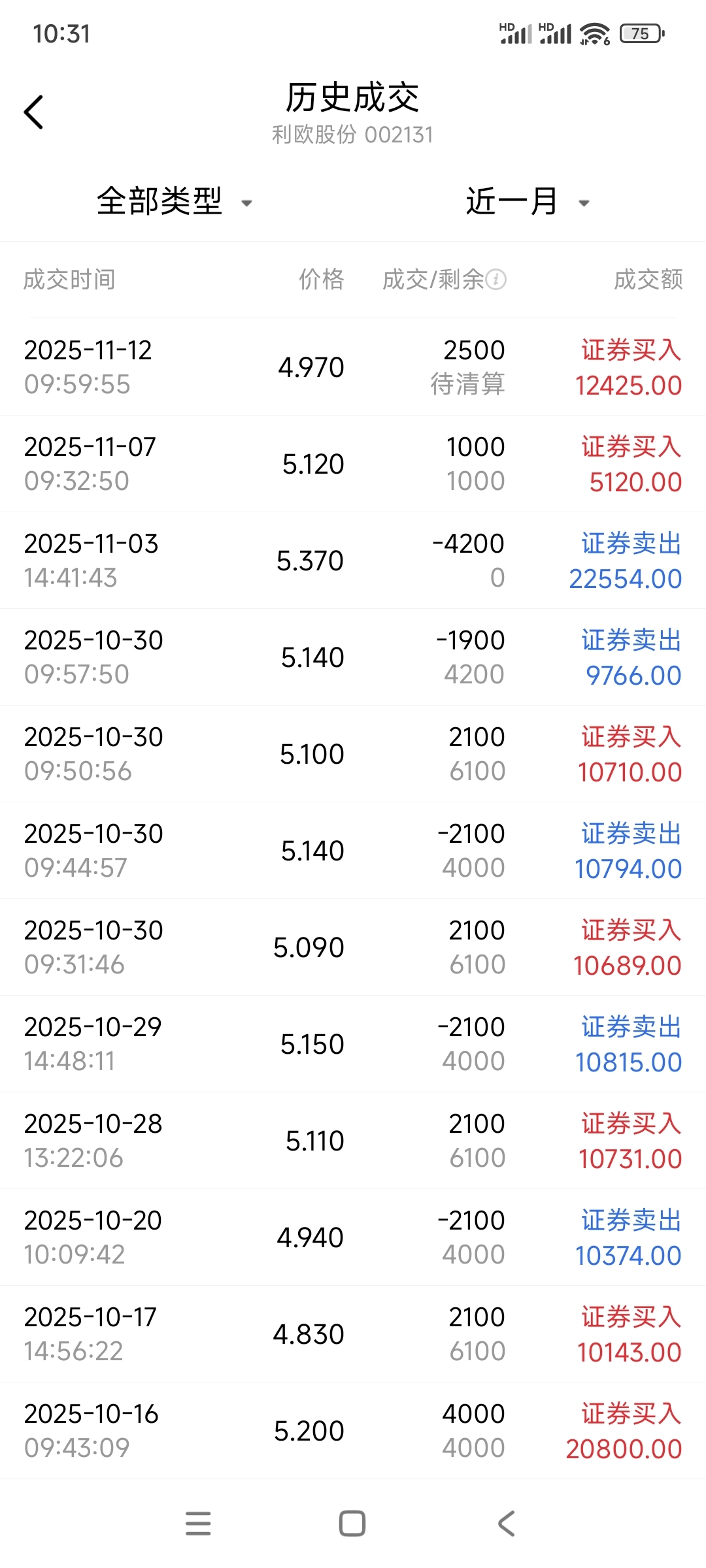This screenshot has width=706, height=1568.
Task: Tap the 成交时间 column header
Action: 69,280
